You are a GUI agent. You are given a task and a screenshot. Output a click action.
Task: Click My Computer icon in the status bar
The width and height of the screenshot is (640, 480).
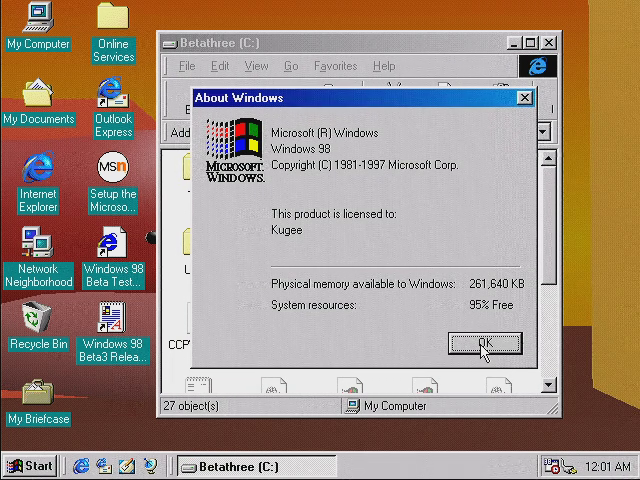[x=352, y=406]
